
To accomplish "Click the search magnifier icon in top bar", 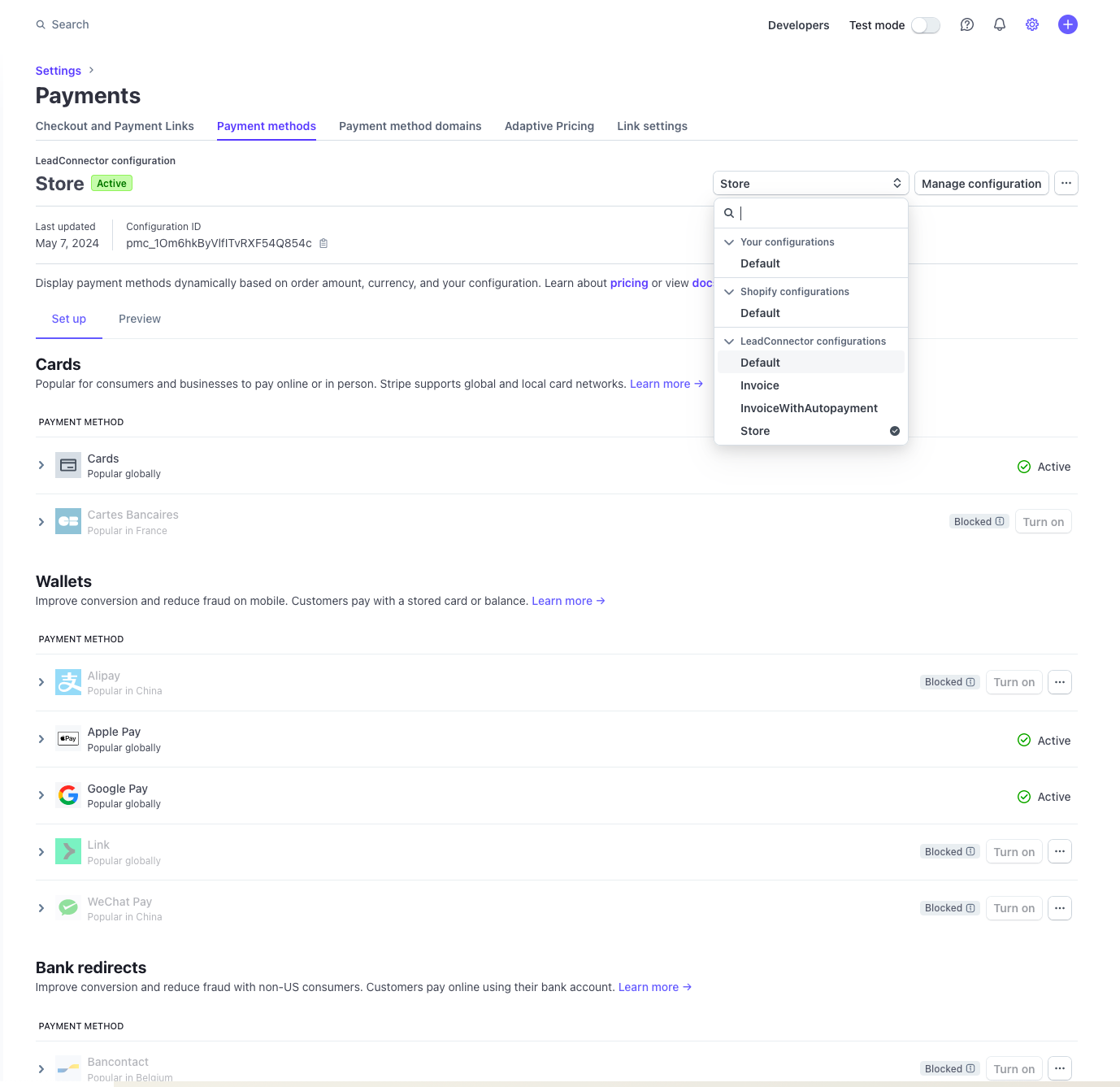I will pos(41,25).
